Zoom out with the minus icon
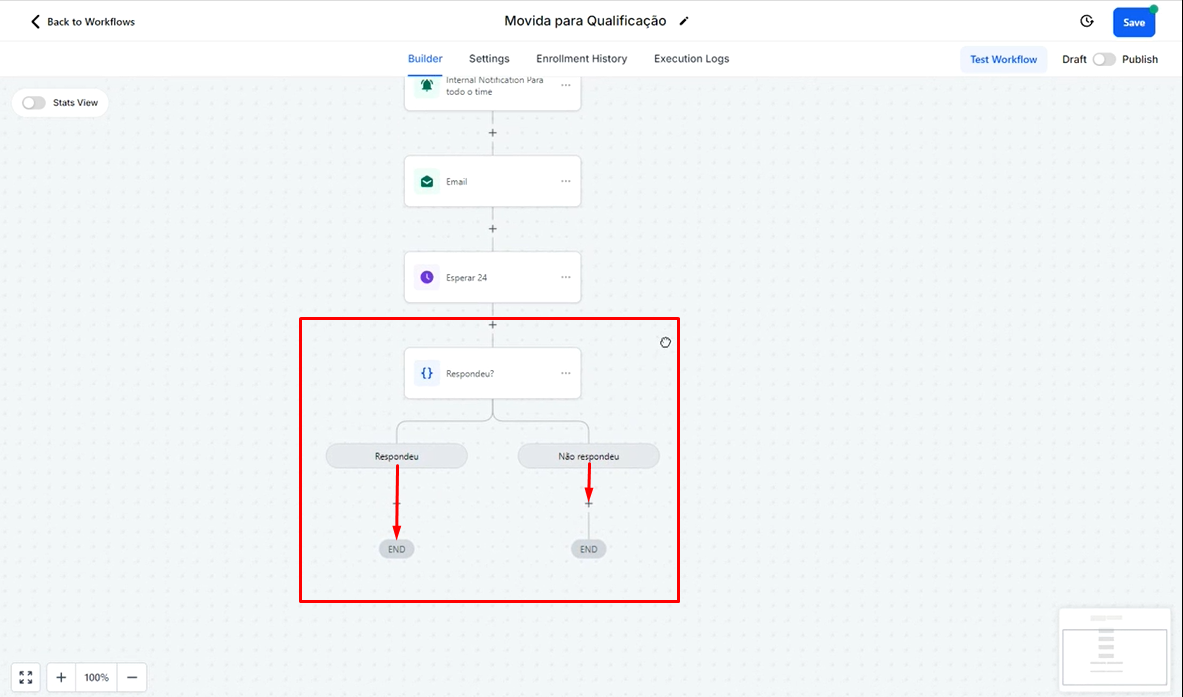Screen dimensions: 1183x697 coord(131,677)
